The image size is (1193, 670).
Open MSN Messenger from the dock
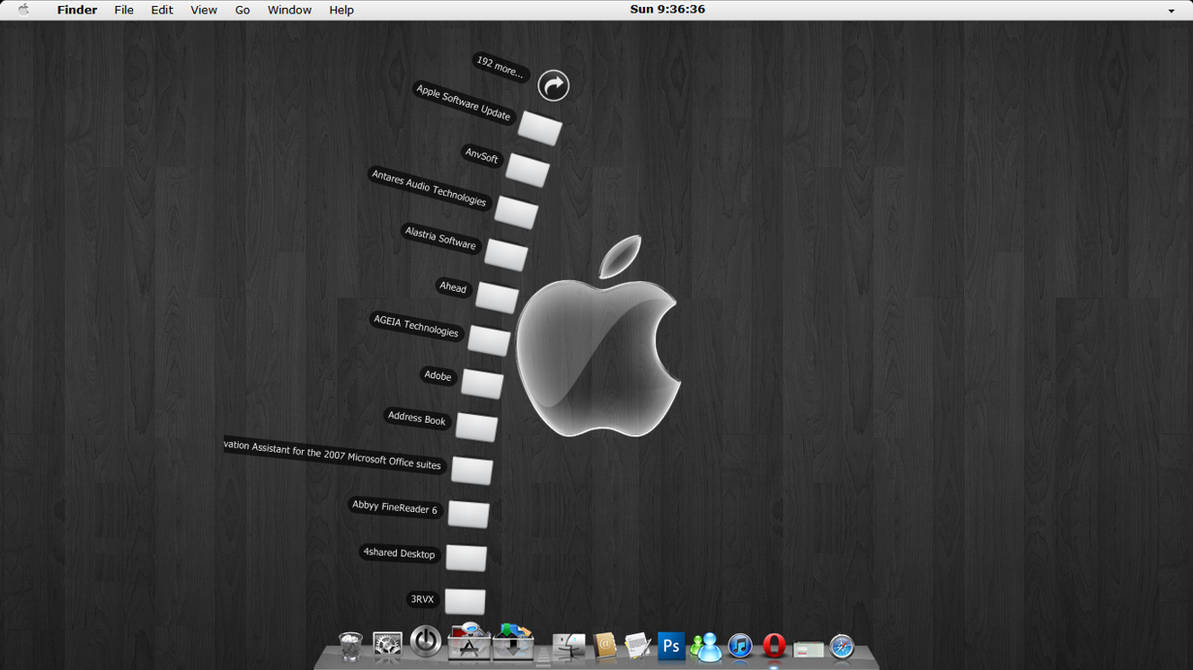click(706, 646)
